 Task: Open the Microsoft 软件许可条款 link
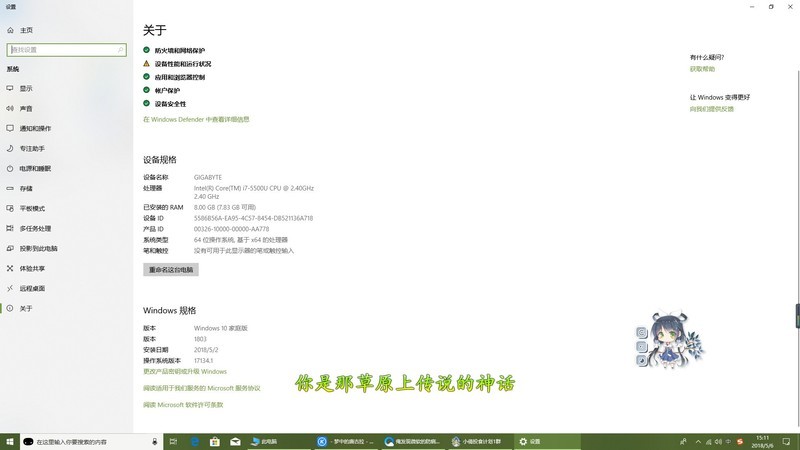coord(183,405)
